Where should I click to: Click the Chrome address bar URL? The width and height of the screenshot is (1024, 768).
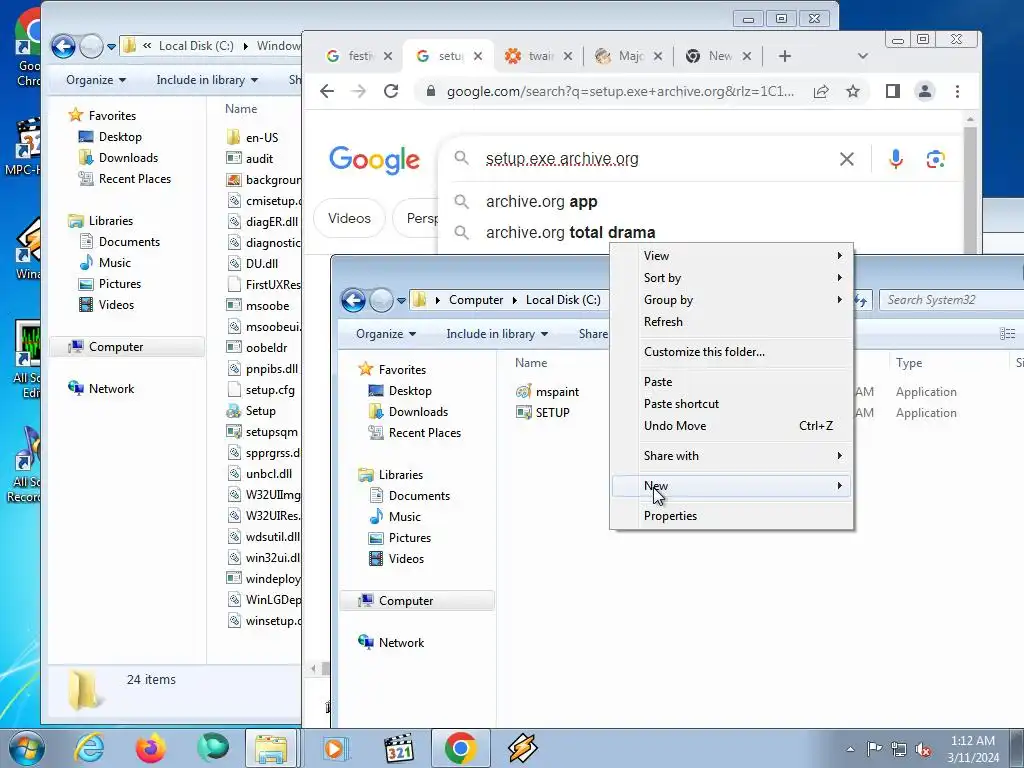point(620,91)
